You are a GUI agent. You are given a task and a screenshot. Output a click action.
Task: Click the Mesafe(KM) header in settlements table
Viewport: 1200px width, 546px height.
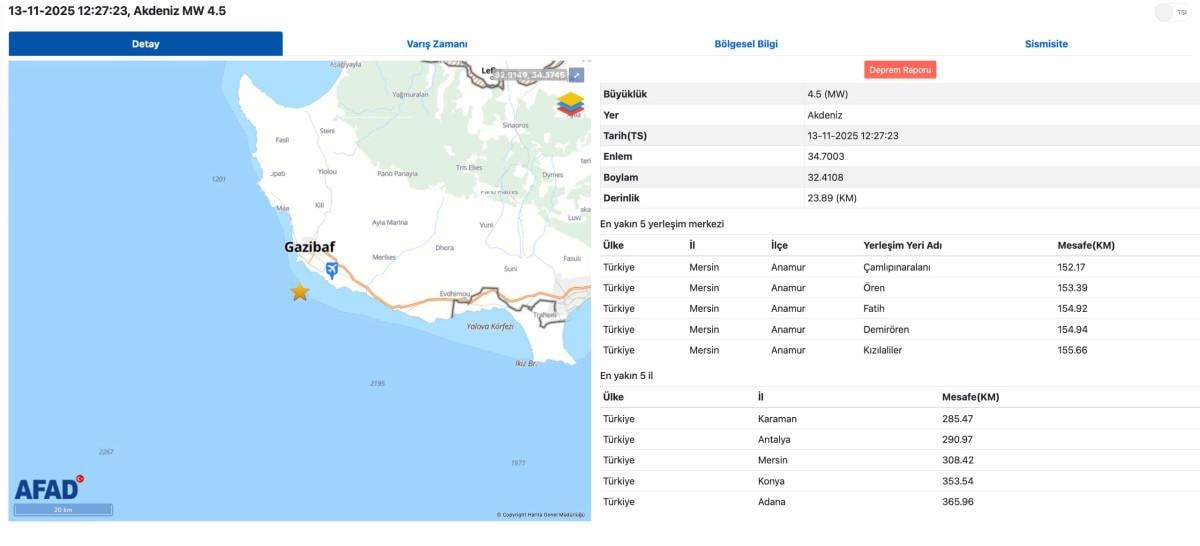(x=1085, y=246)
